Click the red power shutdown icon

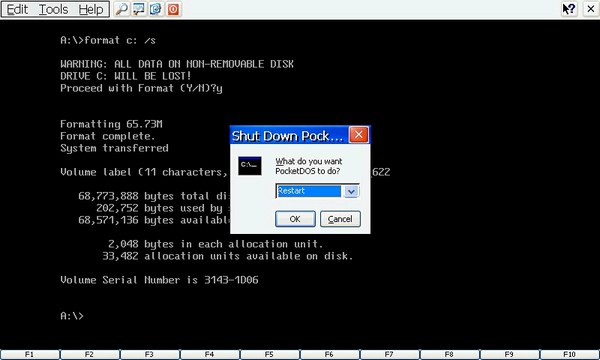pyautogui.click(x=173, y=9)
